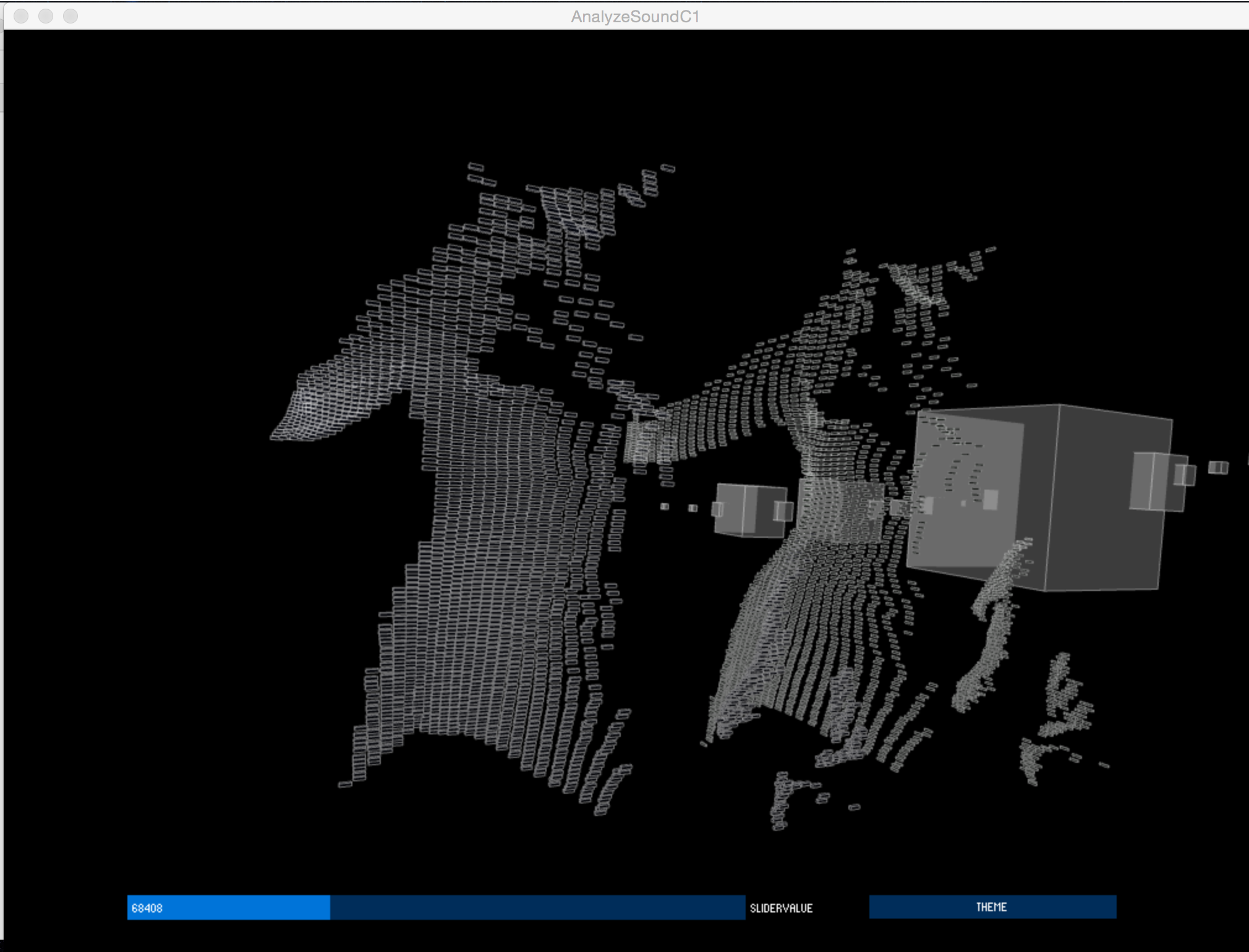Click the SLIDERVALUE label
The width and height of the screenshot is (1249, 952).
click(781, 908)
